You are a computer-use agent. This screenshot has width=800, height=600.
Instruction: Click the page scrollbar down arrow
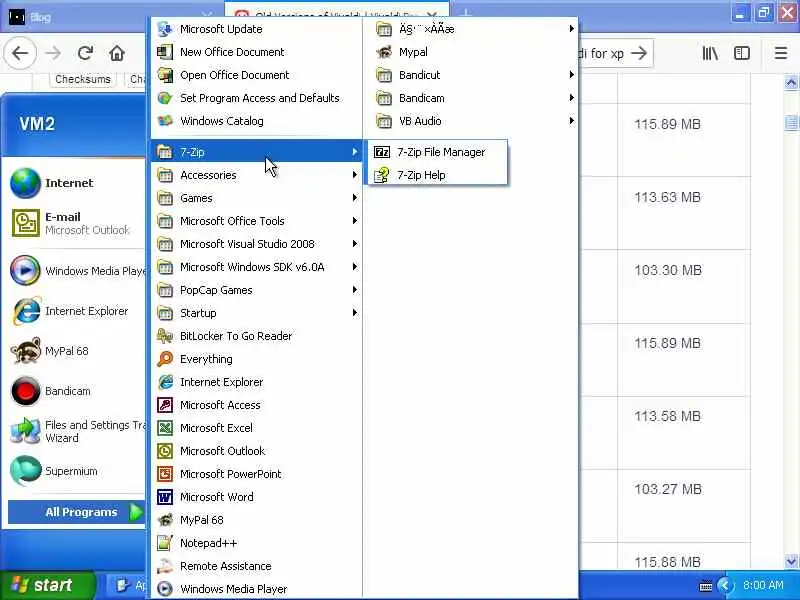tap(791, 561)
